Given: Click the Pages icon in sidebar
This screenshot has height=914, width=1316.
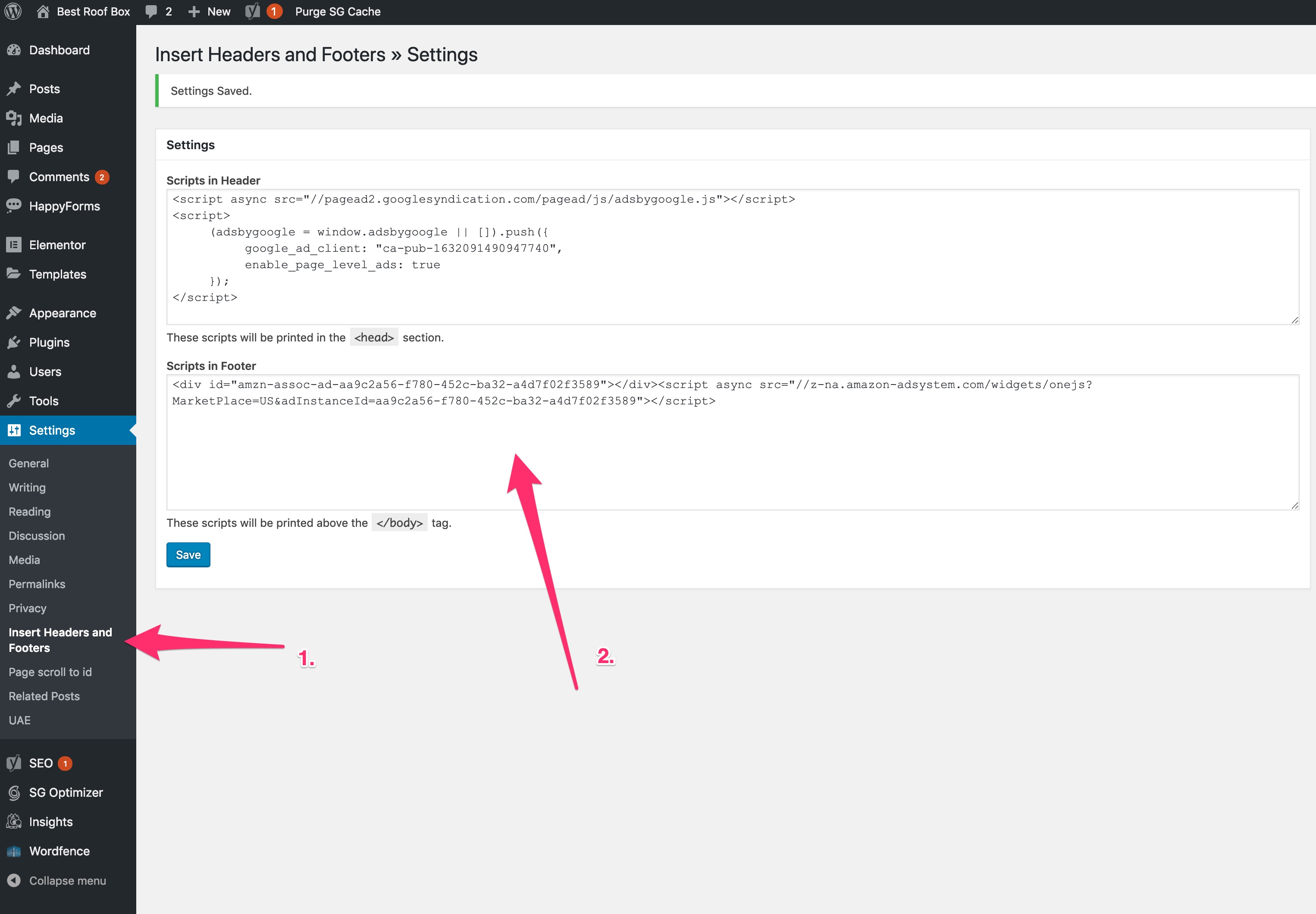Looking at the screenshot, I should click(x=14, y=147).
